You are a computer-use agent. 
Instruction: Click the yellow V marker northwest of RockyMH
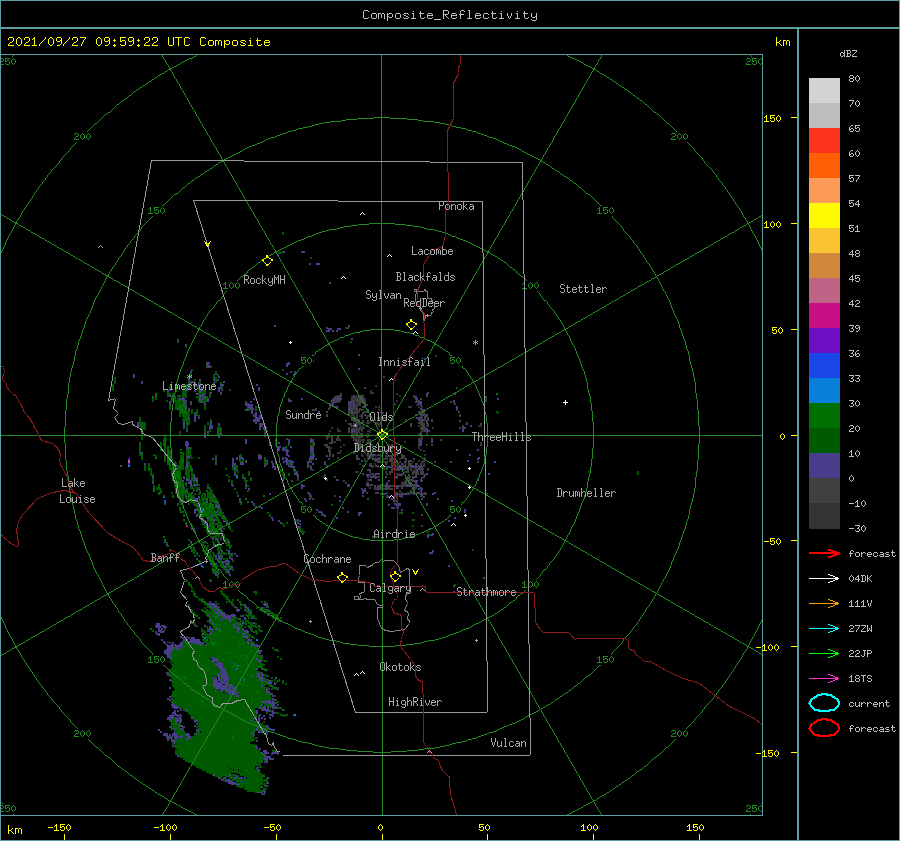(x=208, y=244)
